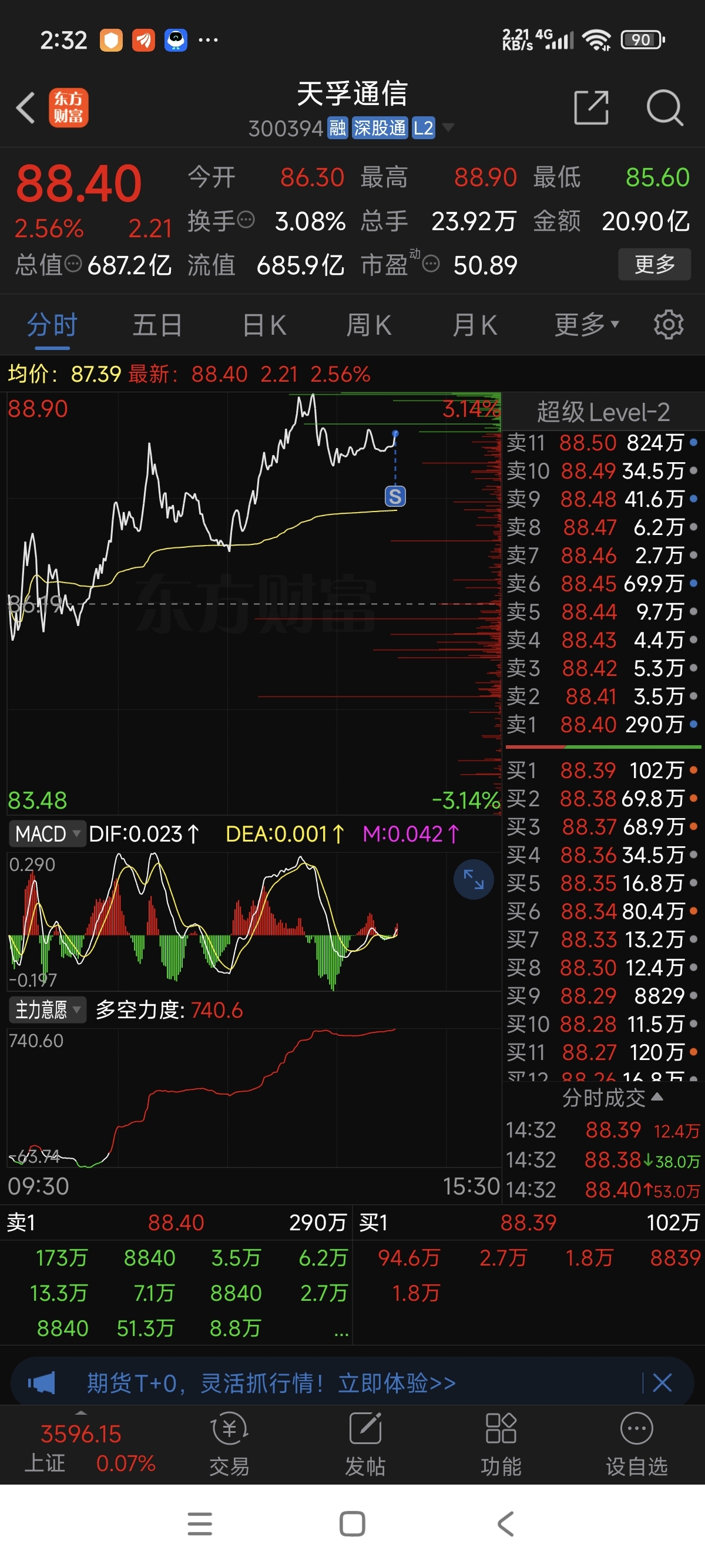Tap the Android back arrow button

[x=505, y=1523]
